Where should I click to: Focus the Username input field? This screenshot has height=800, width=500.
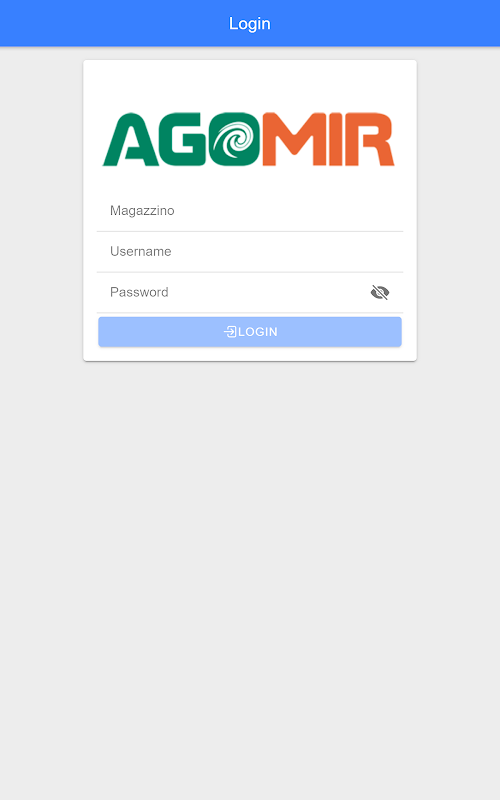click(250, 252)
